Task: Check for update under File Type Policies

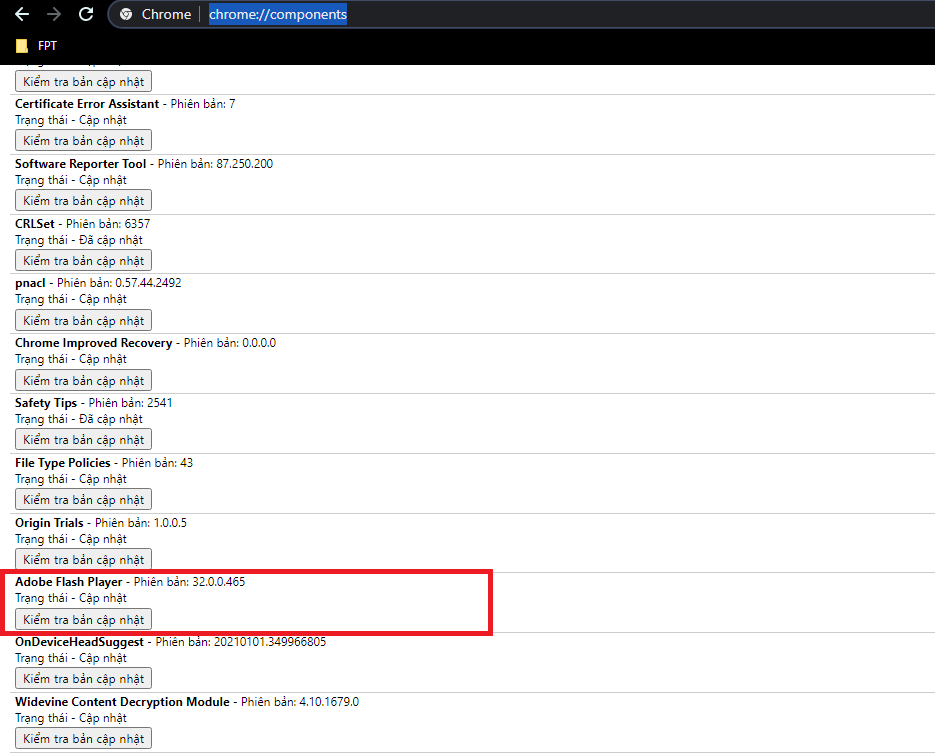Action: point(83,499)
